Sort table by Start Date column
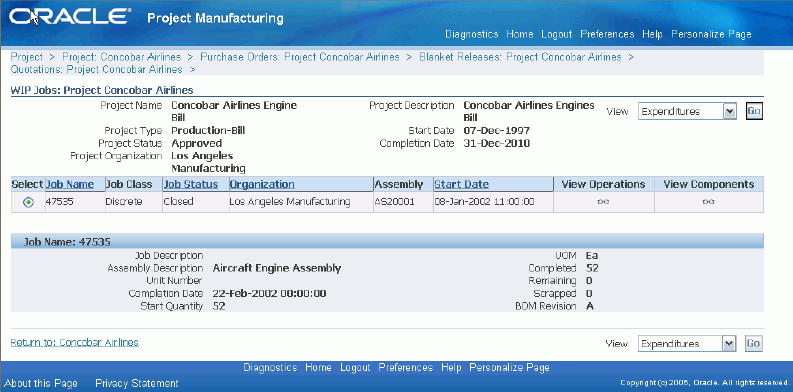 pos(462,185)
